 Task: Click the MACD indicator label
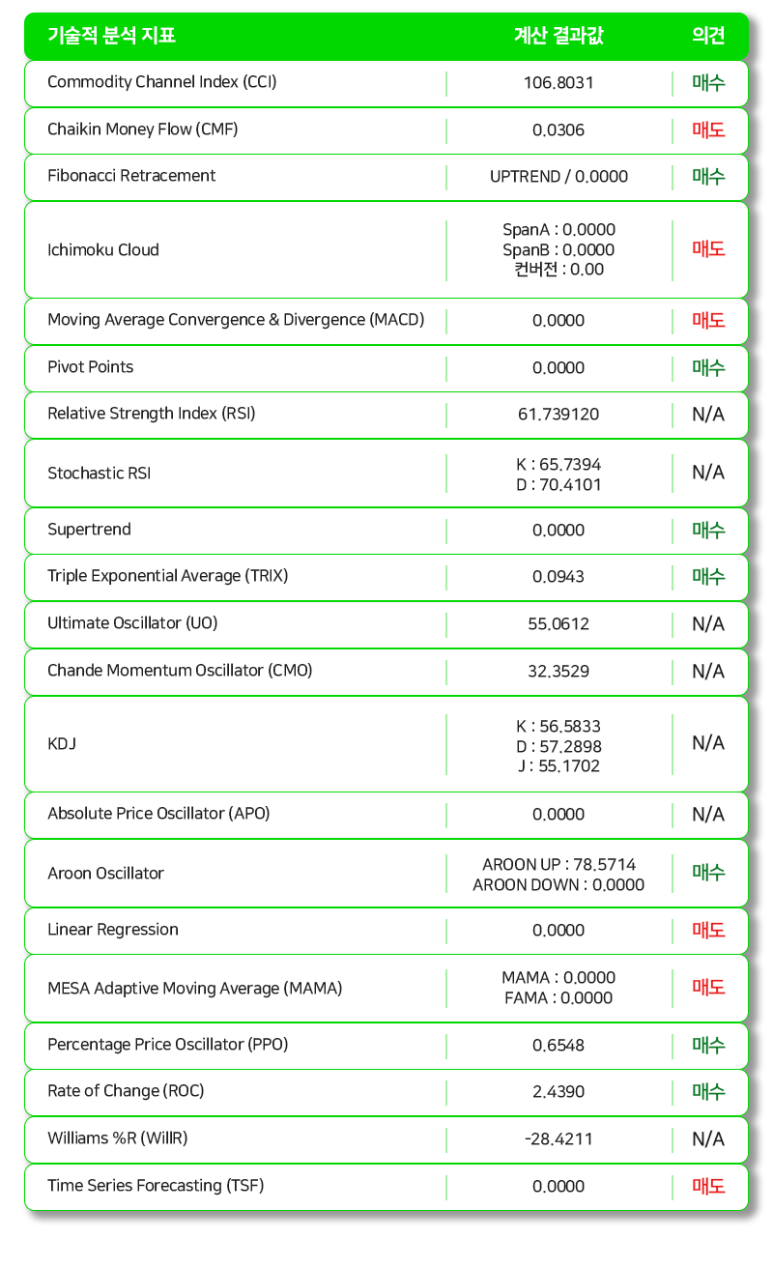tap(236, 320)
